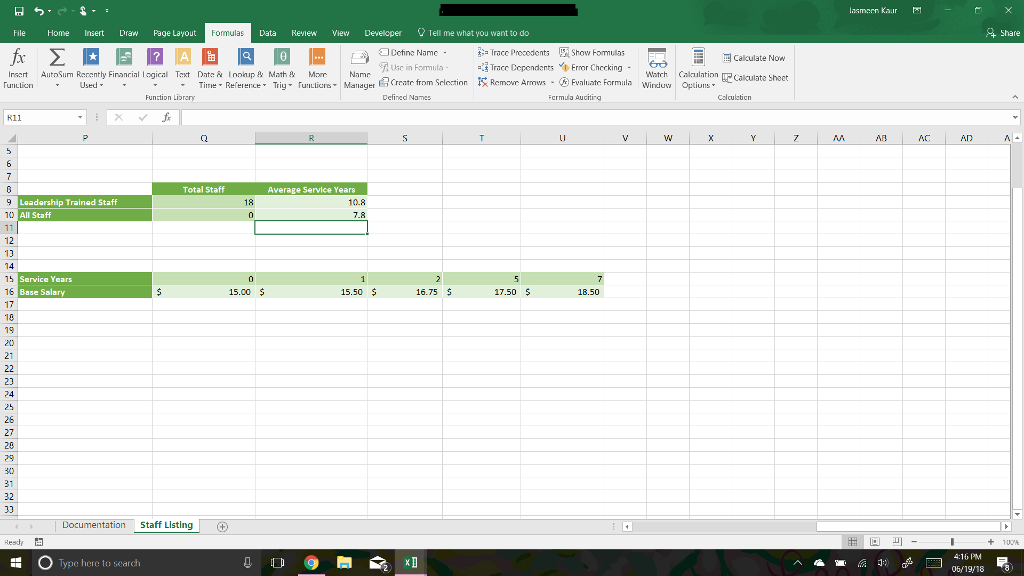
Task: Switch to the Documentation sheet
Action: click(94, 525)
